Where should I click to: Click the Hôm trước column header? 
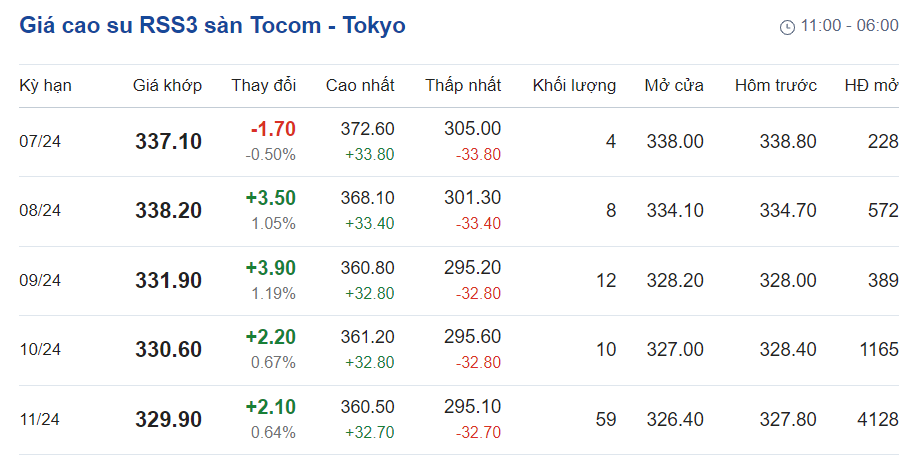click(776, 86)
